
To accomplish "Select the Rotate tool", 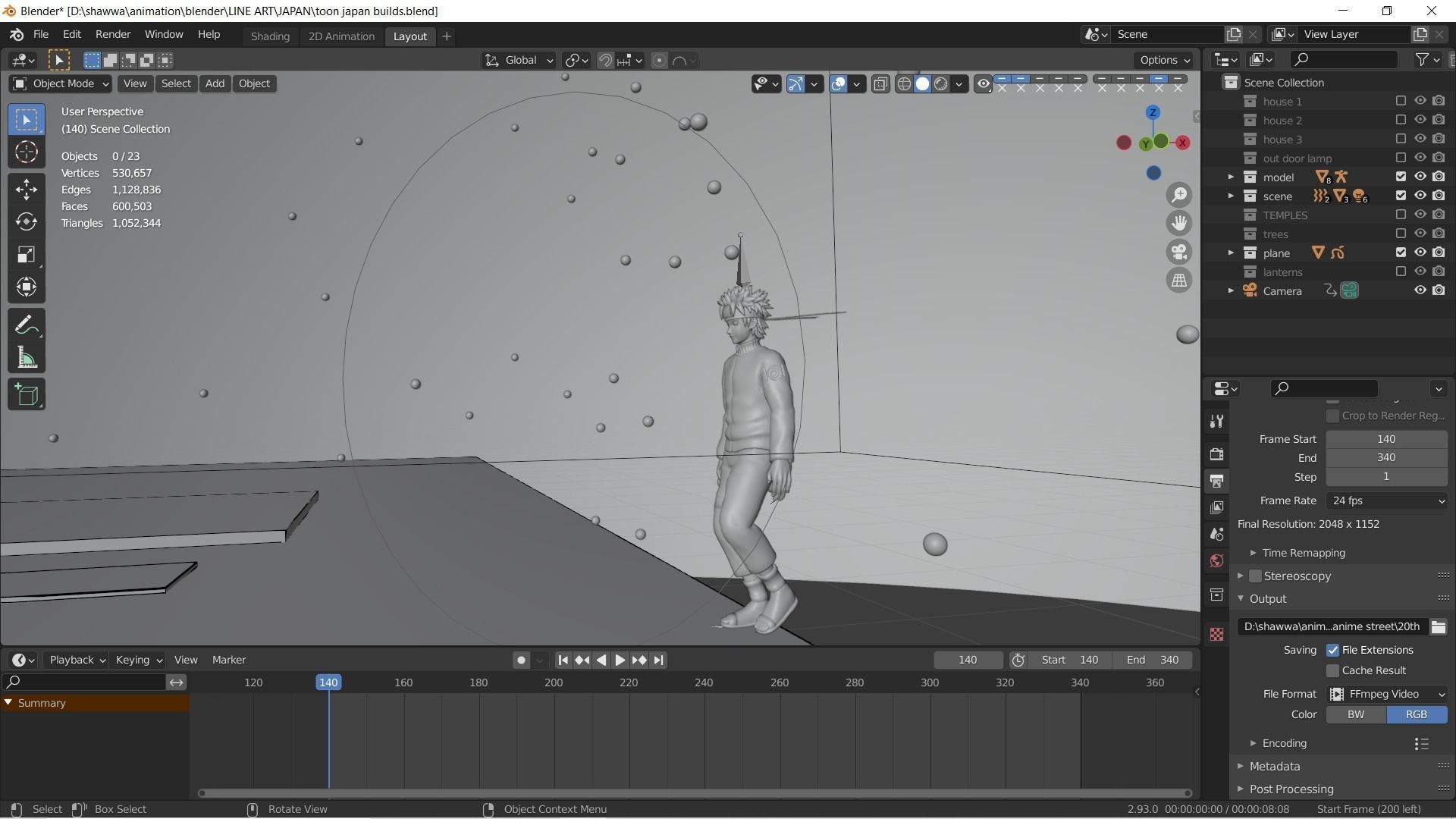I will coord(27,221).
